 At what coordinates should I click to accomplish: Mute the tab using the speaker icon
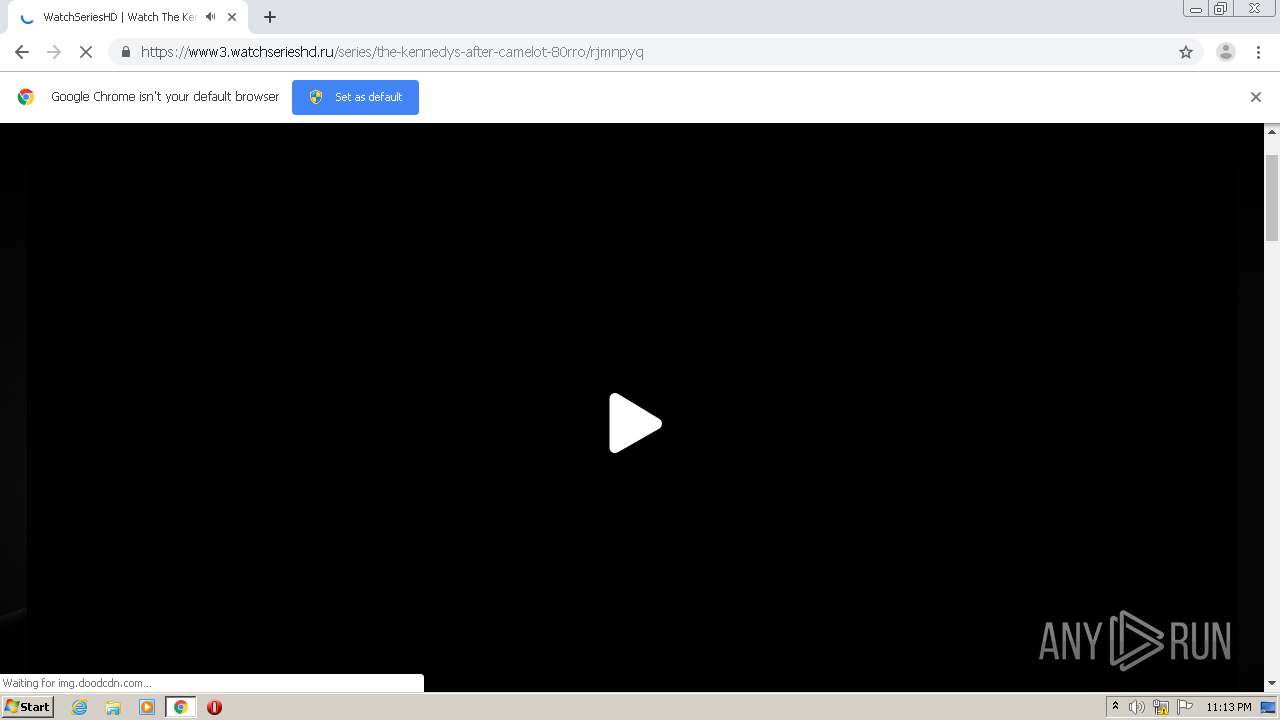point(210,17)
